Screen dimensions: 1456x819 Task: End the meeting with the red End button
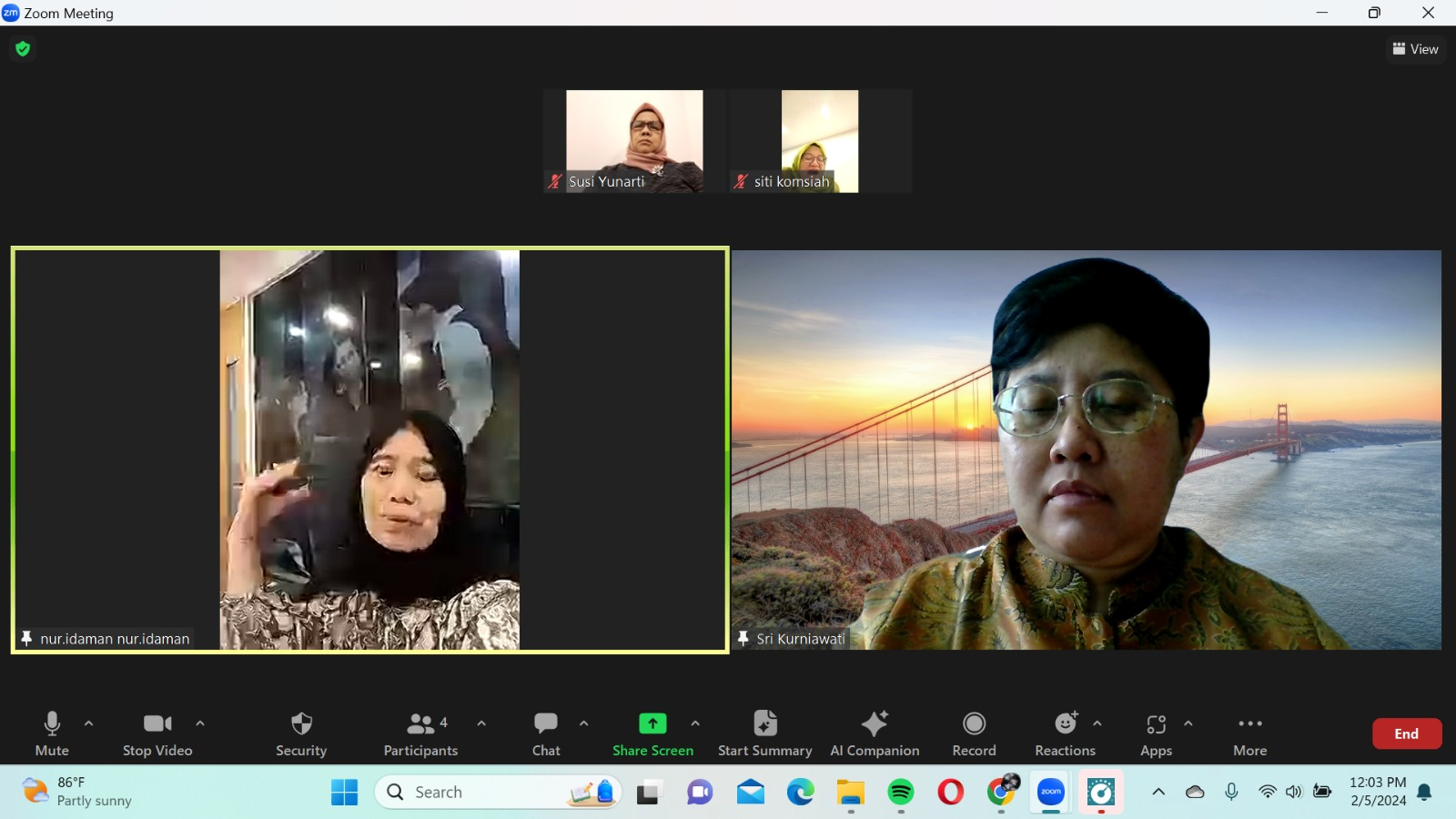(x=1407, y=733)
